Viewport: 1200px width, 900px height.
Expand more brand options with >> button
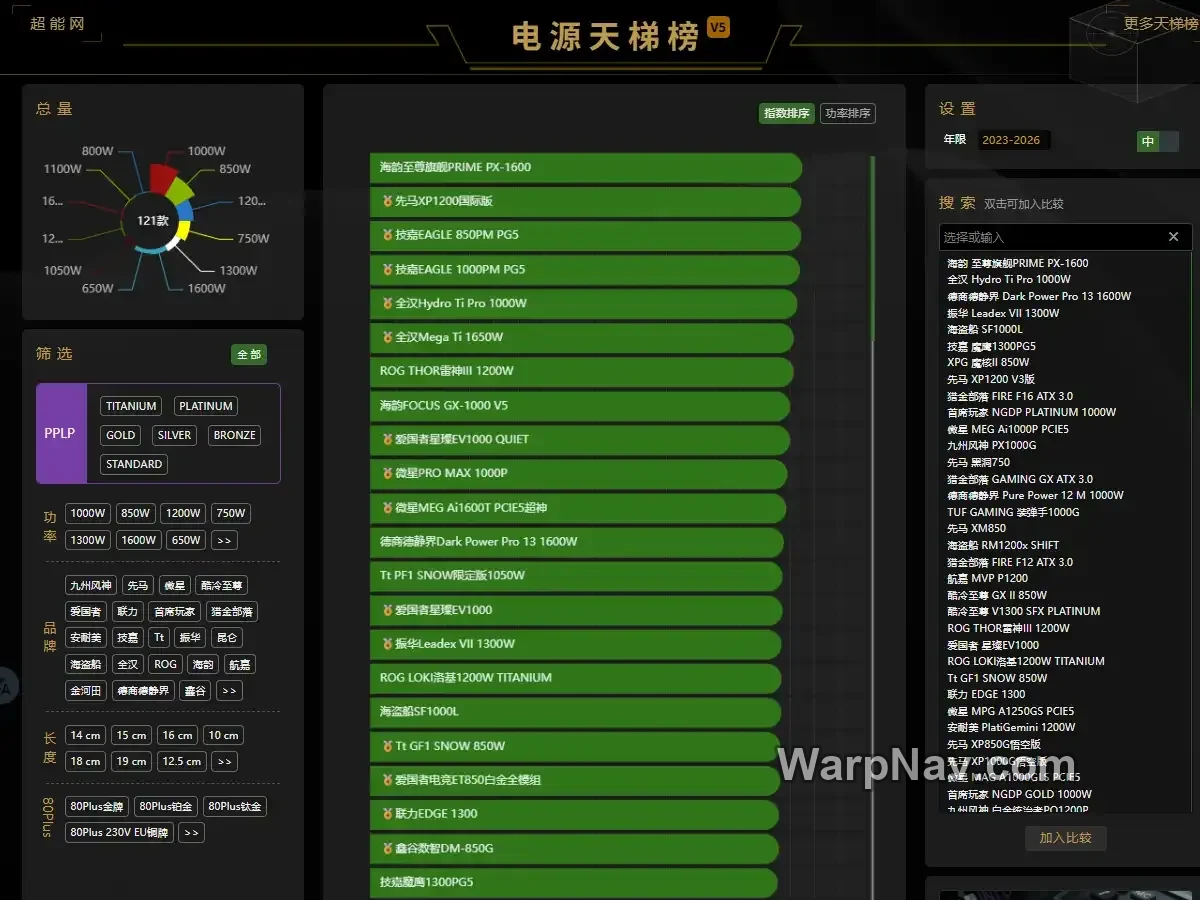point(229,691)
